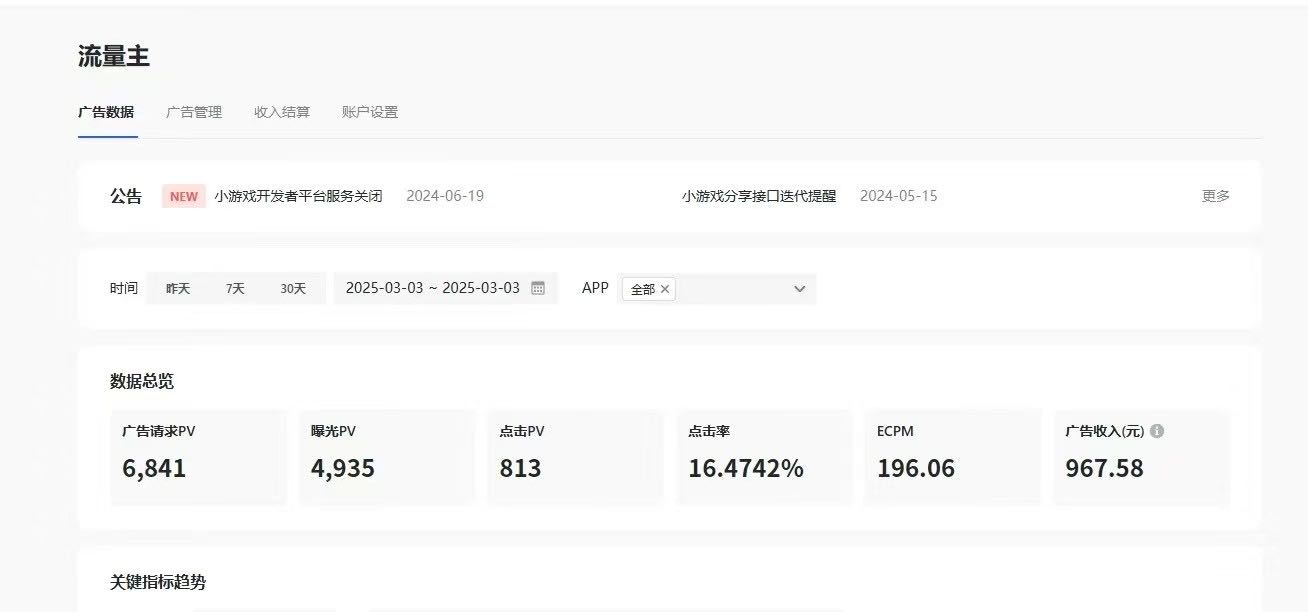Open the 账户设置 tab
Viewport: 1308px width, 612px height.
[370, 112]
